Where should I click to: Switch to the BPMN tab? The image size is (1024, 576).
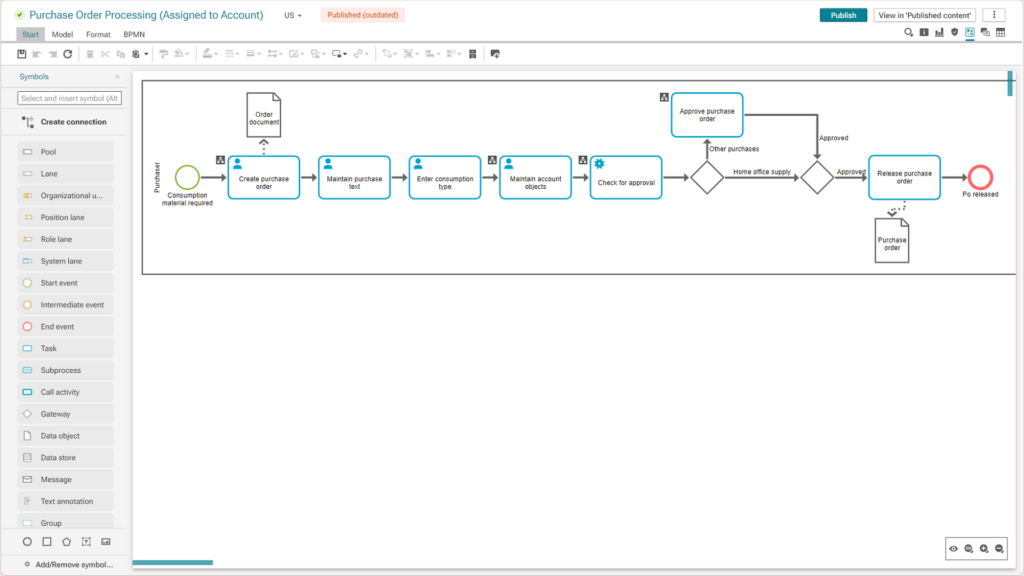pyautogui.click(x=133, y=34)
